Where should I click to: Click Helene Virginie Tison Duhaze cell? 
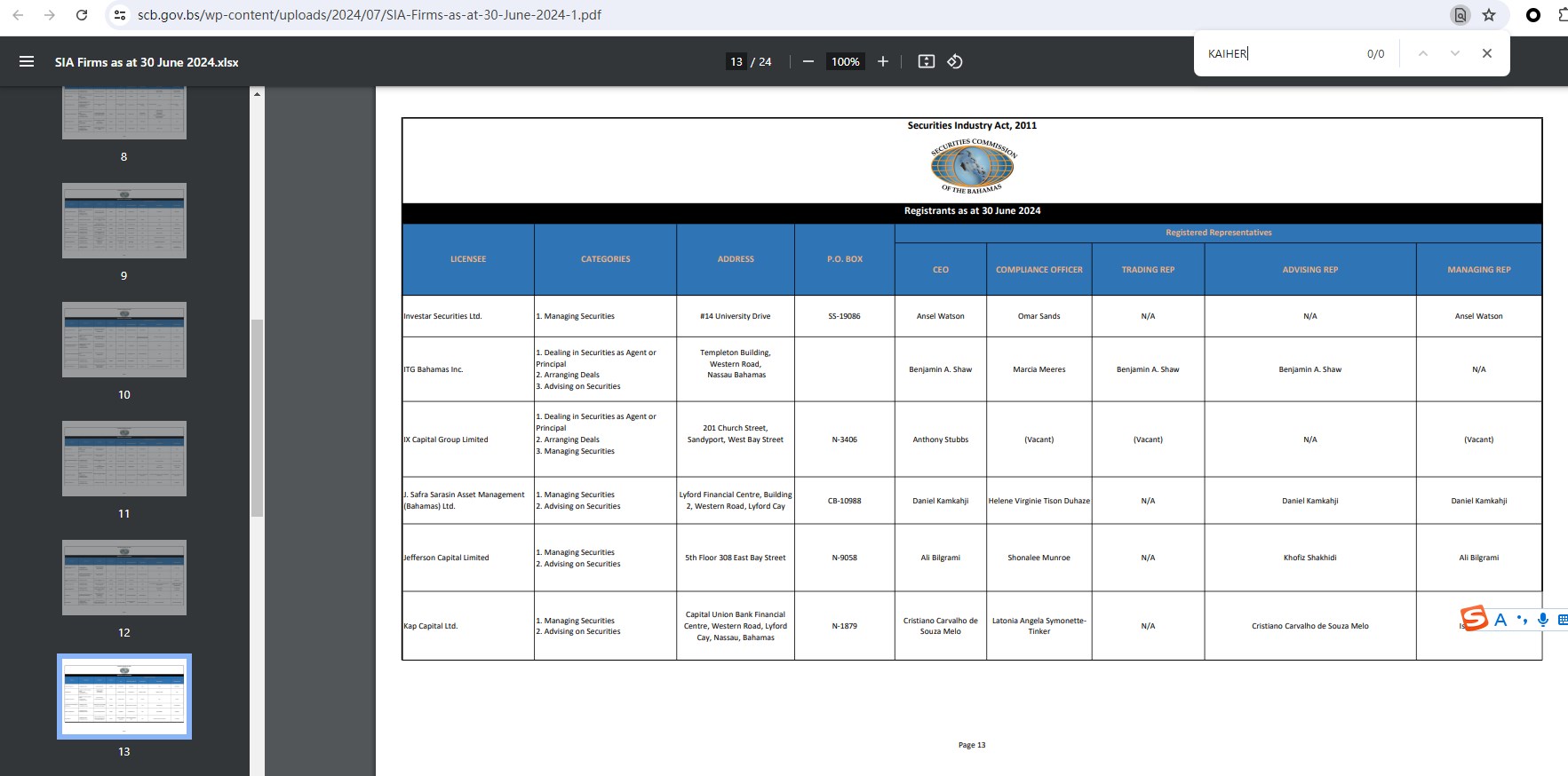coord(1039,501)
